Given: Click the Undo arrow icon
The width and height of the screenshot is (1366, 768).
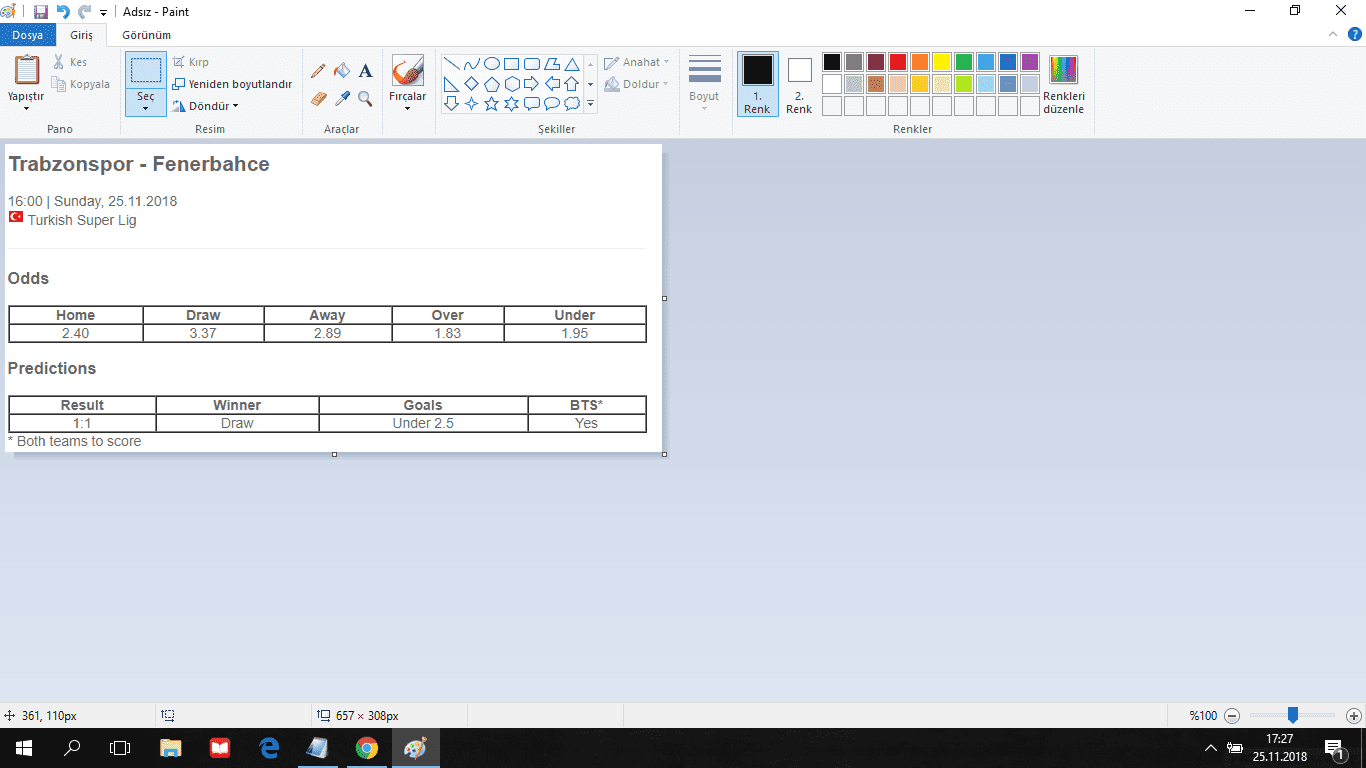Looking at the screenshot, I should click(x=63, y=12).
